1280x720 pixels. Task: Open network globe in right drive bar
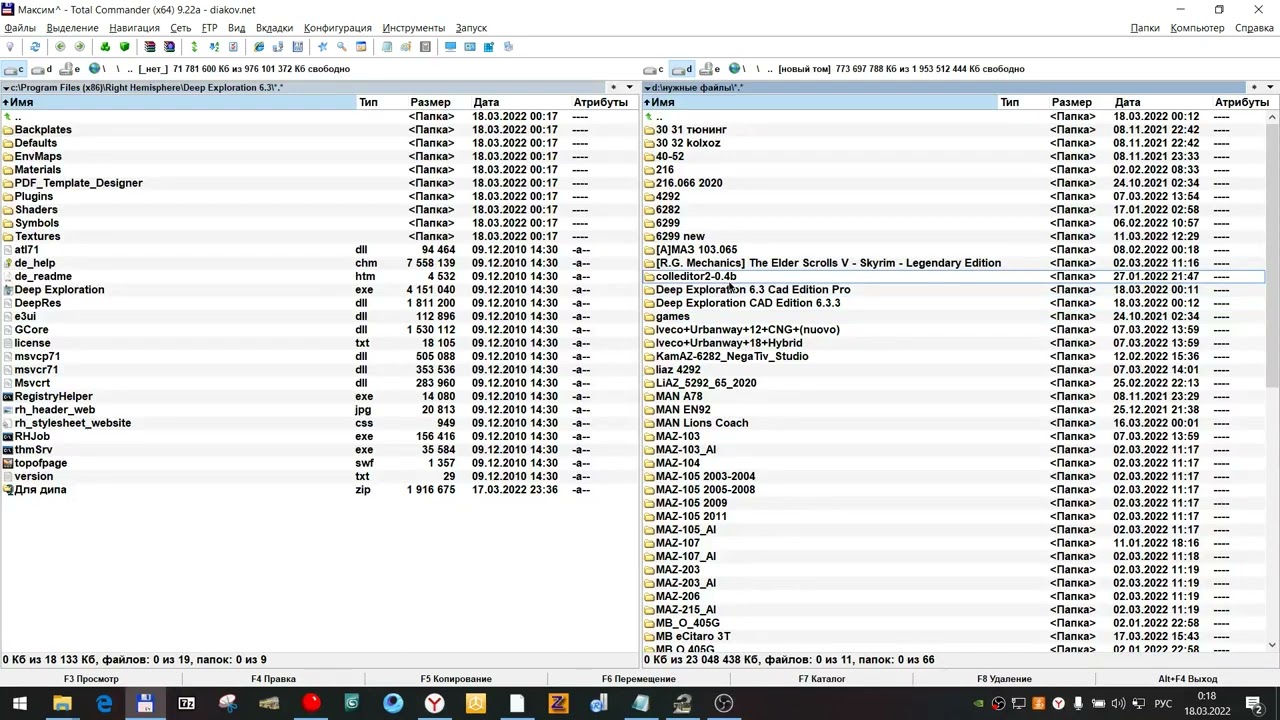coord(736,69)
